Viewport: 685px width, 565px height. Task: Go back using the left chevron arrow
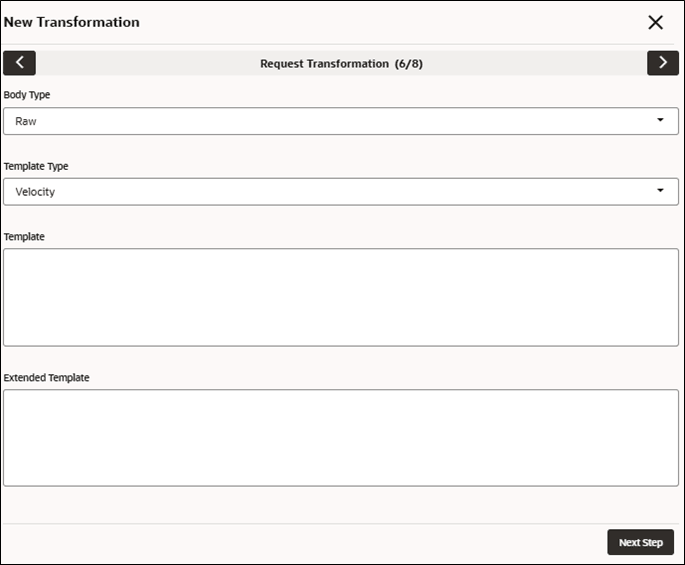pyautogui.click(x=19, y=63)
